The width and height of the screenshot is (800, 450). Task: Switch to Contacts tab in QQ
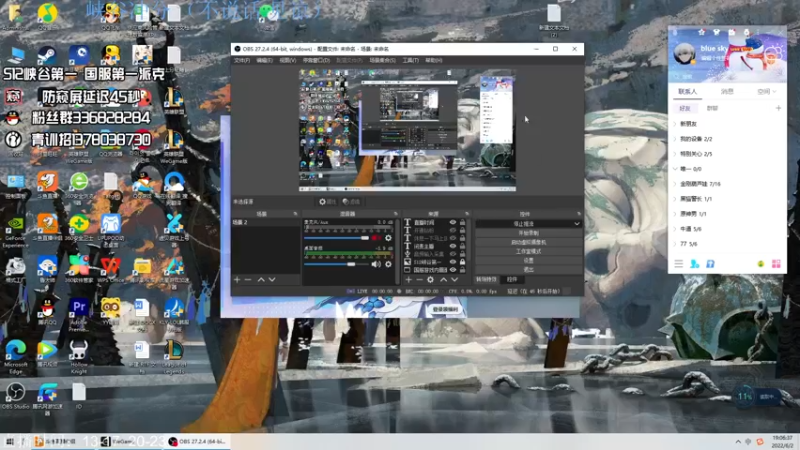coord(687,92)
